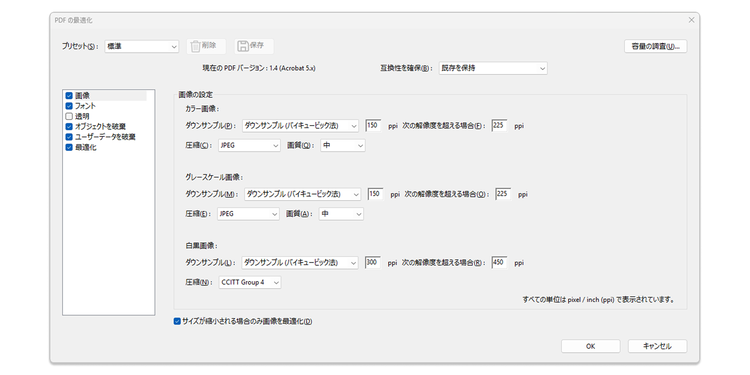Toggle サイズが縮小される場合のみ画像を最適化 checkbox
Viewport: 750px width, 375px height.
(x=177, y=322)
